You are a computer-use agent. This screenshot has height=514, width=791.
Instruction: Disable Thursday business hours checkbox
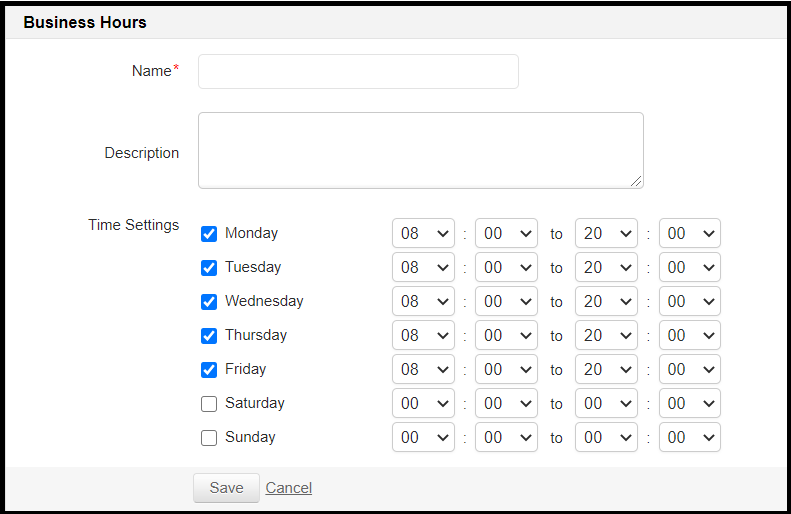tap(209, 336)
